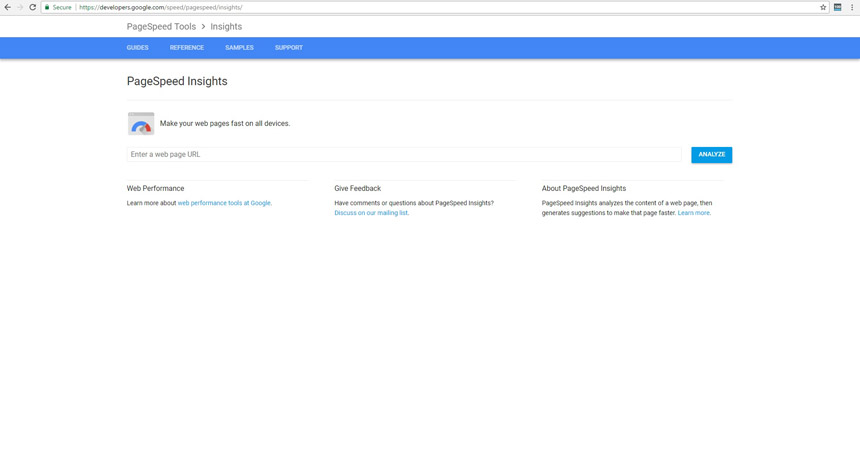
Task: Reload the page with the refresh icon
Action: [x=32, y=7]
